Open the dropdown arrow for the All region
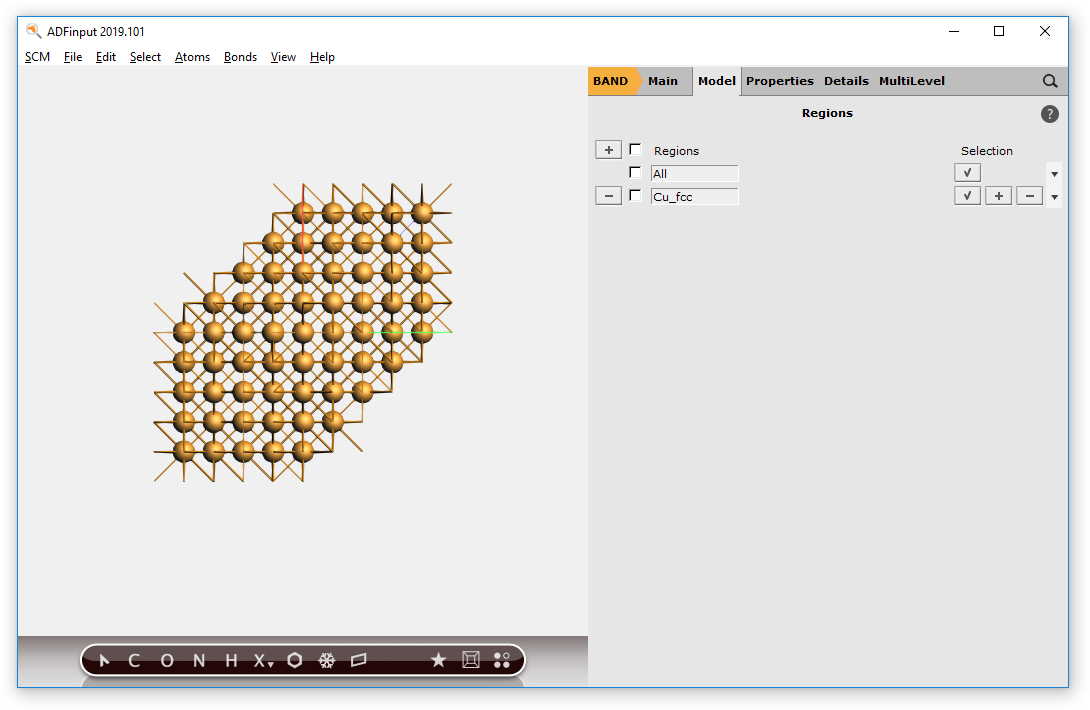Screen dimensions: 1090x710 click(1054, 172)
